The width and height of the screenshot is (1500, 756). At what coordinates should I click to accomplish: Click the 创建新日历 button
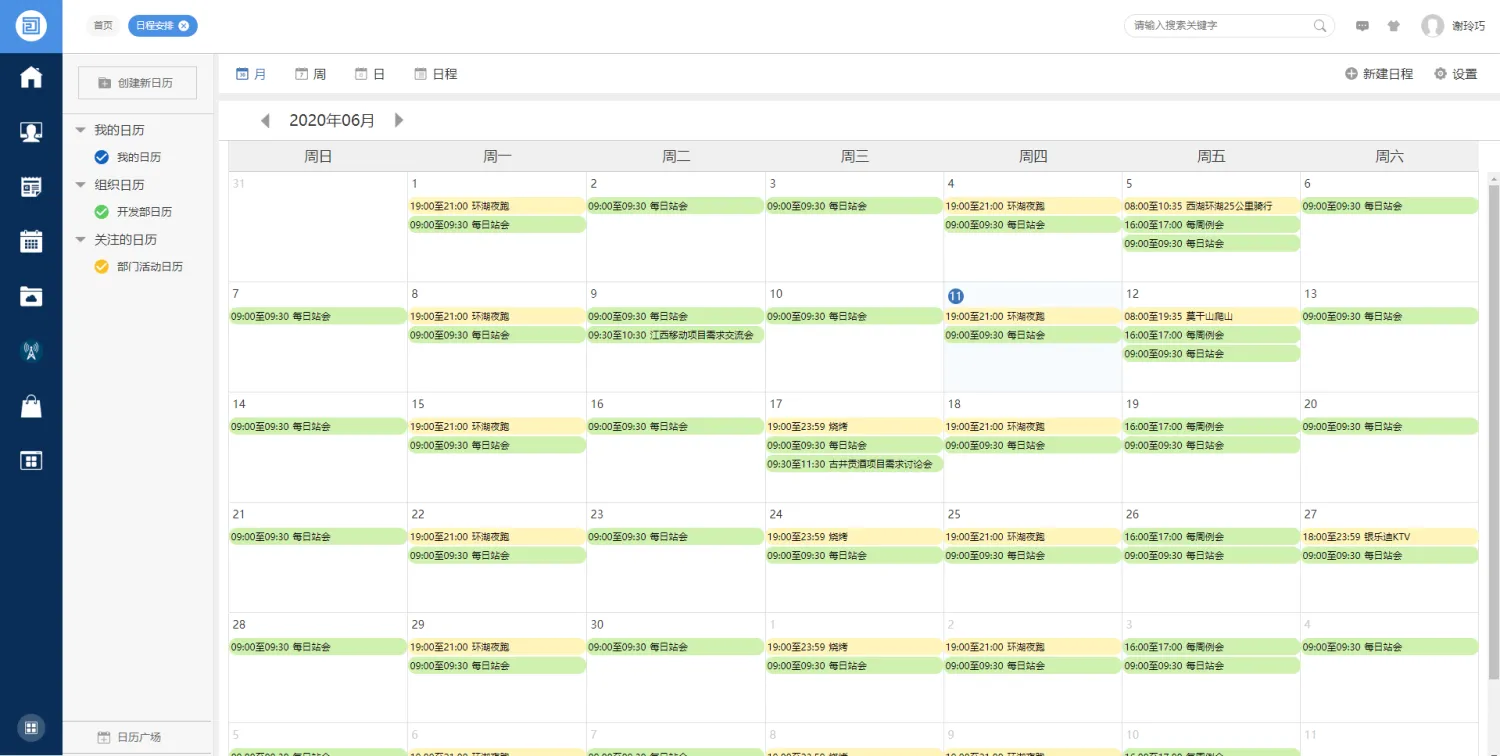pyautogui.click(x=137, y=83)
